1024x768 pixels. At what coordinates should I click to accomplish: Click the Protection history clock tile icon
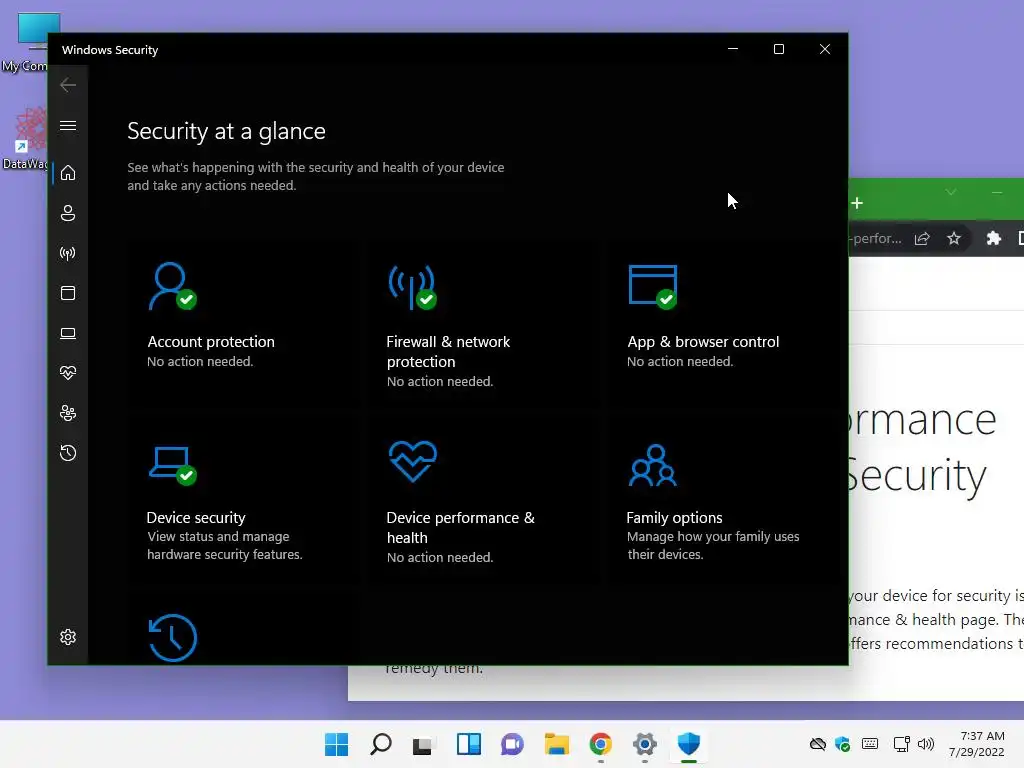point(172,638)
